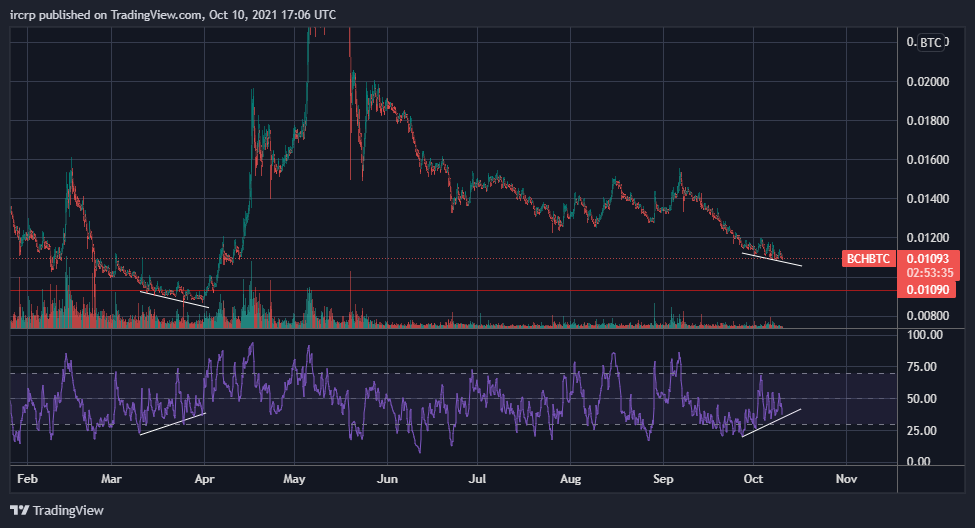
Task: Click the Mar time axis label
Action: pyautogui.click(x=111, y=479)
